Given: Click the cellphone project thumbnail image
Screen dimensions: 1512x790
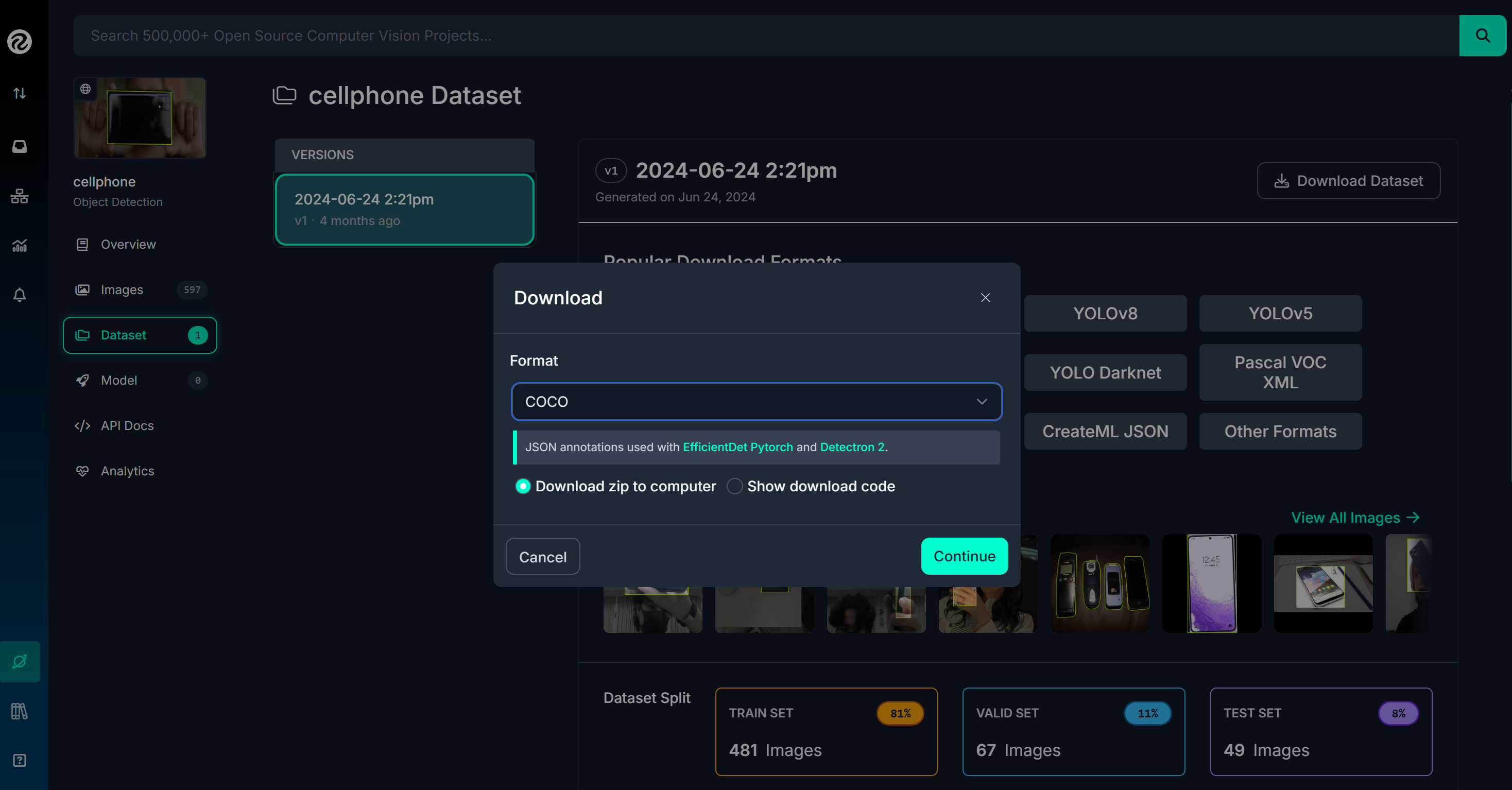Looking at the screenshot, I should click(140, 118).
